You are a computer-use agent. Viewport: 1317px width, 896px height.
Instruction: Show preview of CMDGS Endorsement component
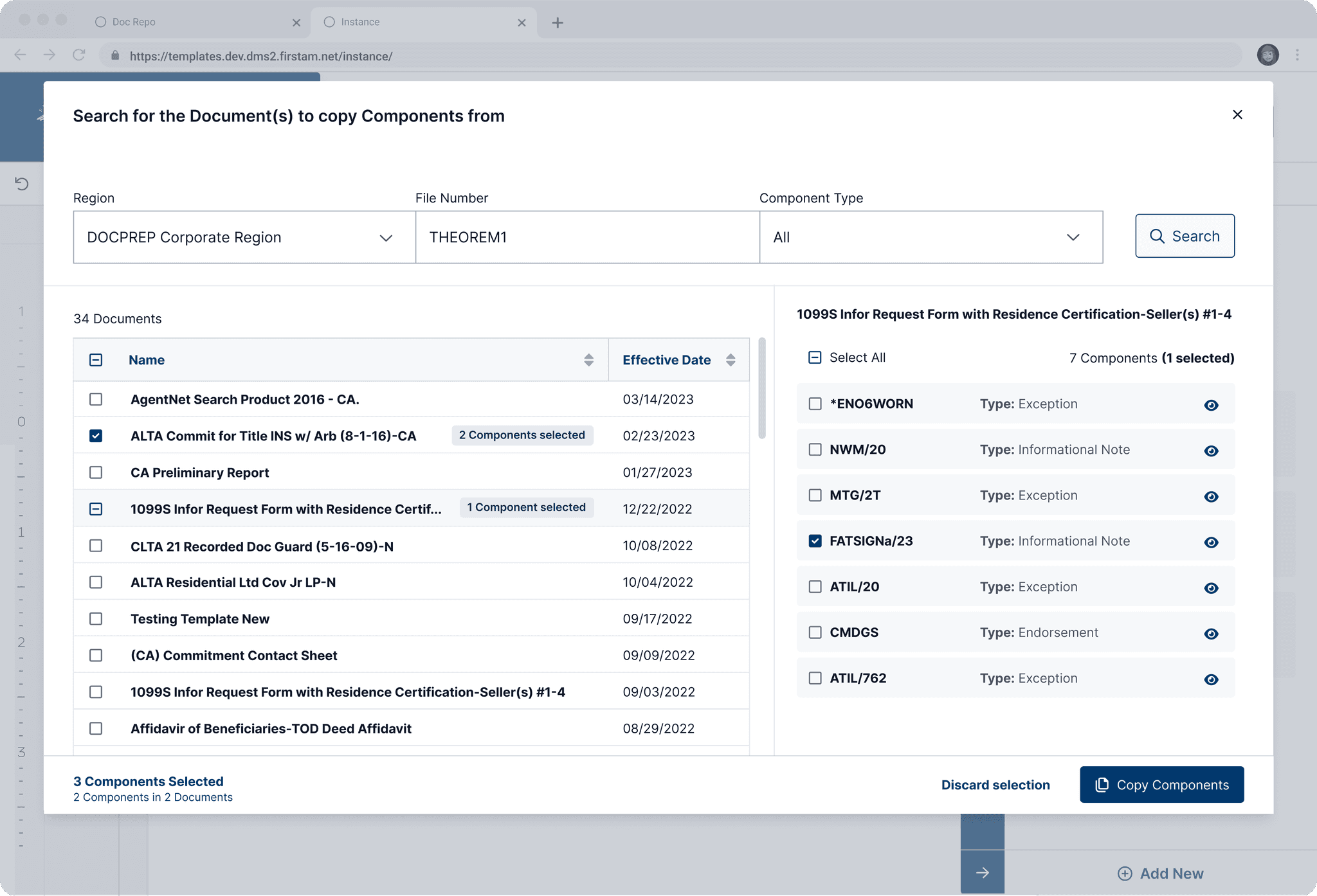pos(1211,634)
